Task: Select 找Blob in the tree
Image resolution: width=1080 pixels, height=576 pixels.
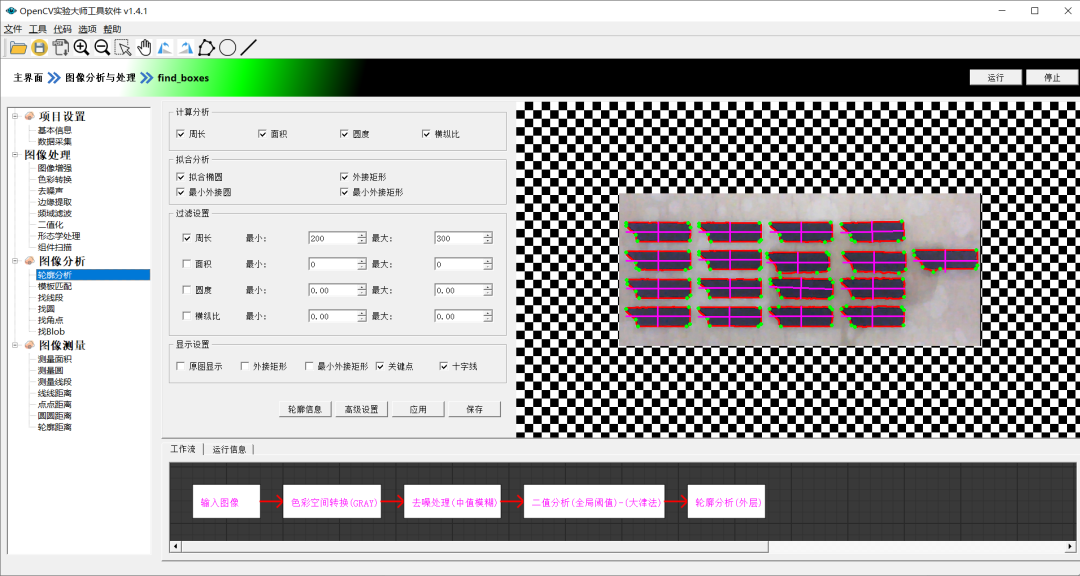Action: [51, 331]
